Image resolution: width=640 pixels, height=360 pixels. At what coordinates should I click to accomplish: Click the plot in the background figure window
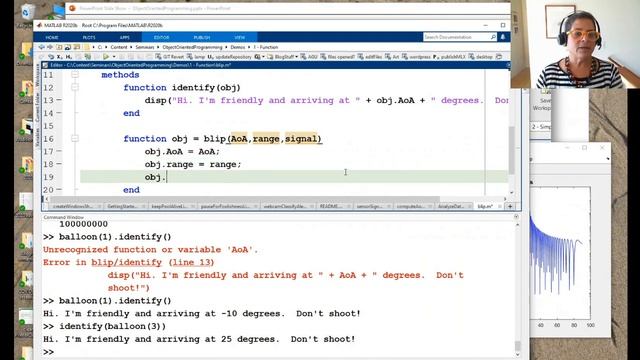coord(560,253)
